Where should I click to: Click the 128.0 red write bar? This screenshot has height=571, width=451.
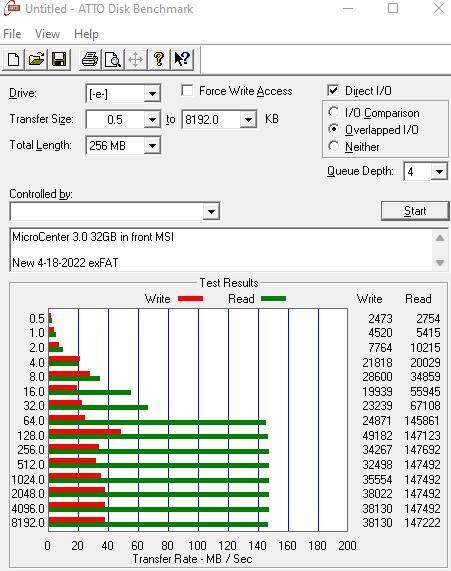point(85,432)
